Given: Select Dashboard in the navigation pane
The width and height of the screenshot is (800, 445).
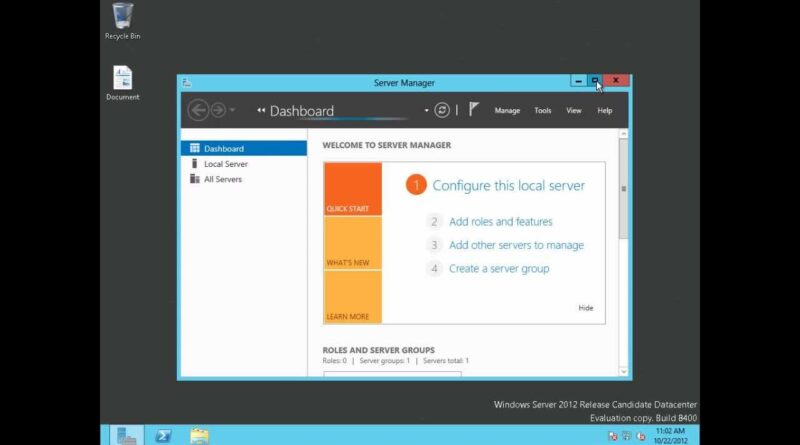Looking at the screenshot, I should coord(244,149).
